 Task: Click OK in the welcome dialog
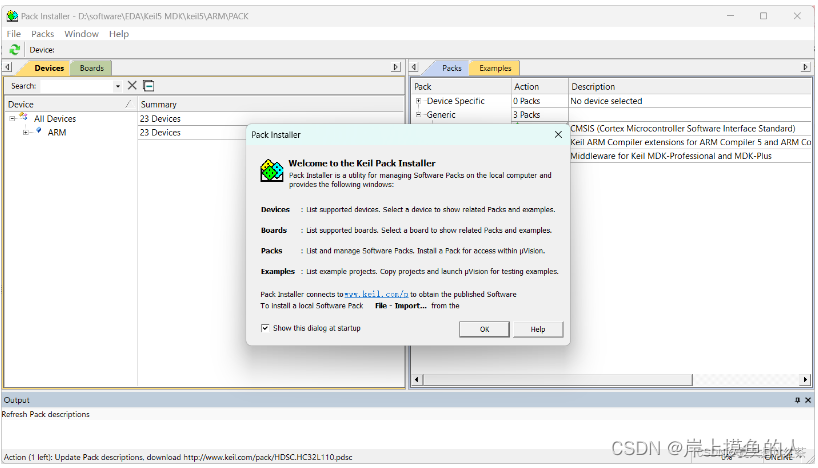484,329
